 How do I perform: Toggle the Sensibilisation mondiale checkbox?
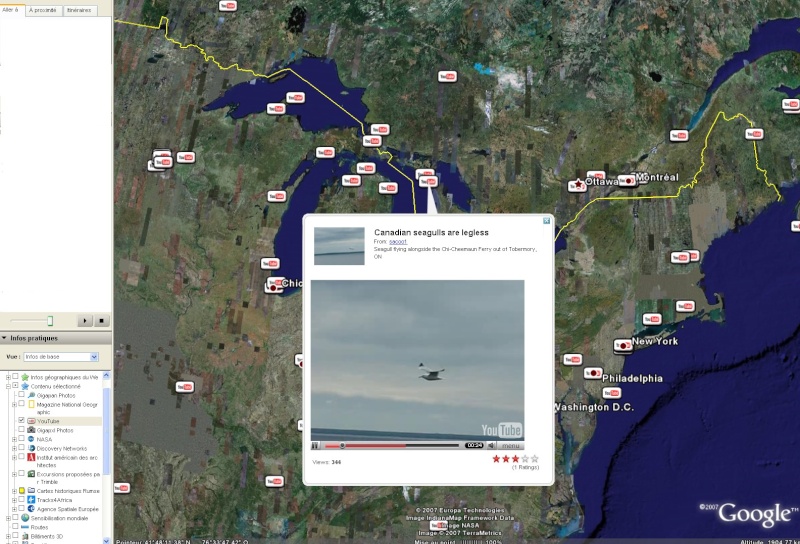click(x=15, y=517)
